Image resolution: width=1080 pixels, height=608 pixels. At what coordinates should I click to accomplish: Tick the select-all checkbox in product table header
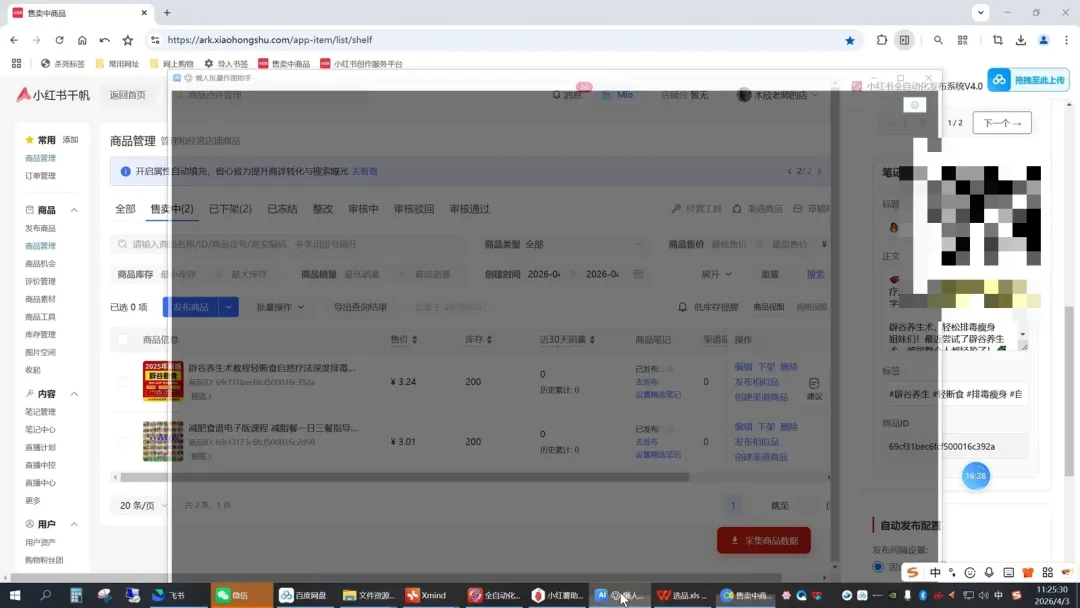coord(123,339)
